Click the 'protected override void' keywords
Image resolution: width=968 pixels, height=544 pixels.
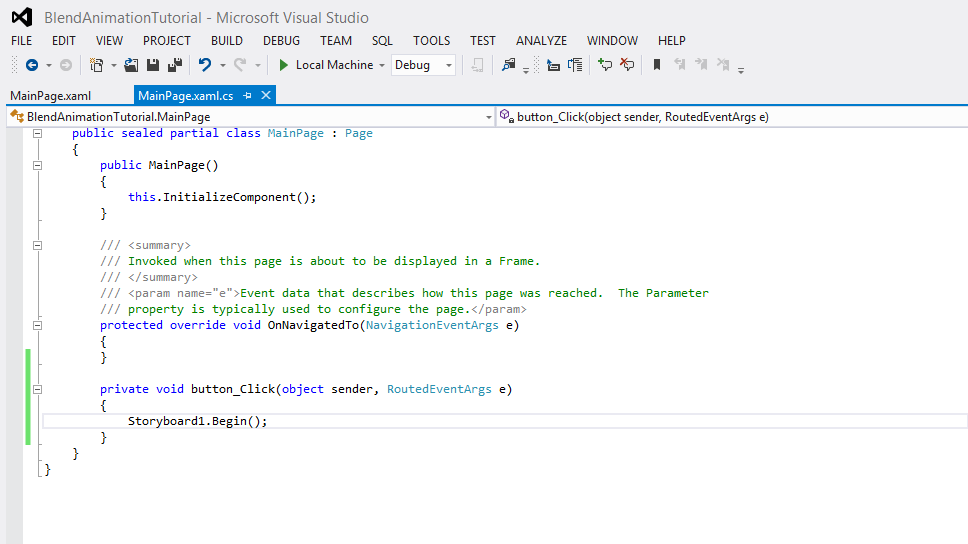(180, 325)
